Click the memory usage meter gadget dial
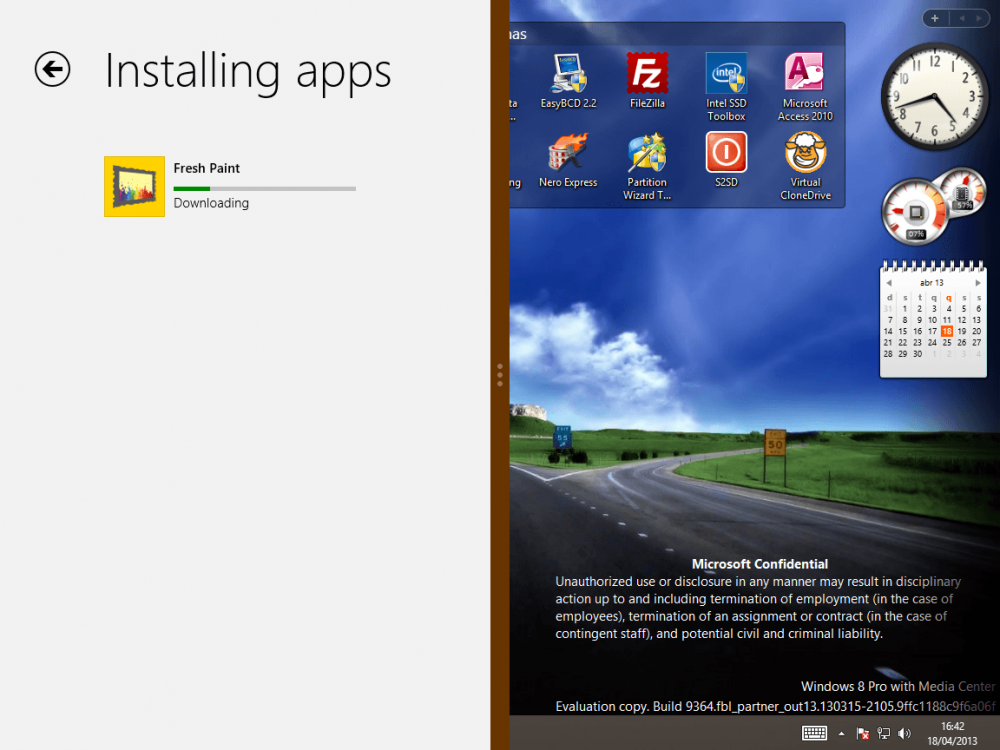The height and width of the screenshot is (750, 1000). pyautogui.click(x=961, y=191)
